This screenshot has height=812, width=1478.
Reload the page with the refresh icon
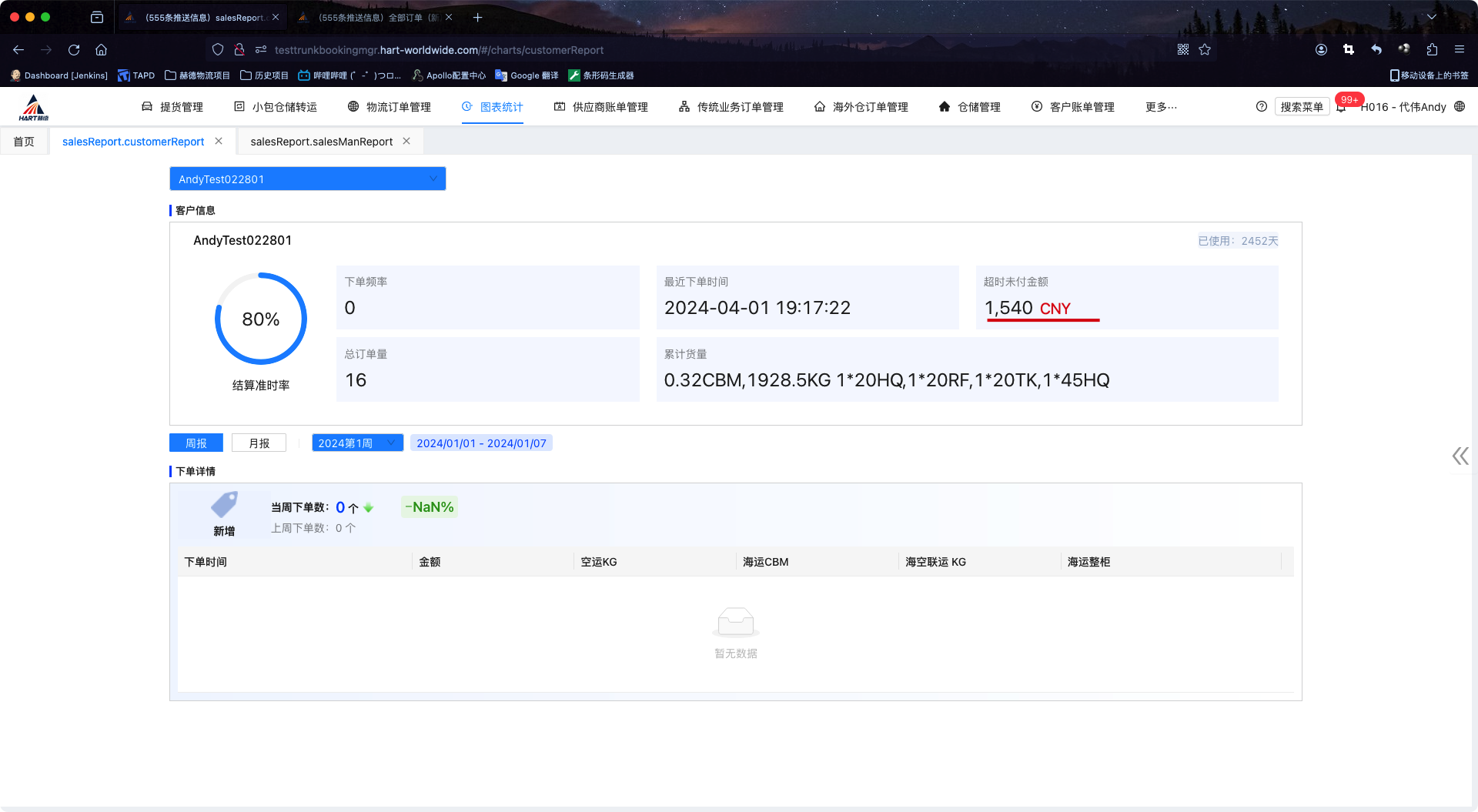pyautogui.click(x=74, y=50)
